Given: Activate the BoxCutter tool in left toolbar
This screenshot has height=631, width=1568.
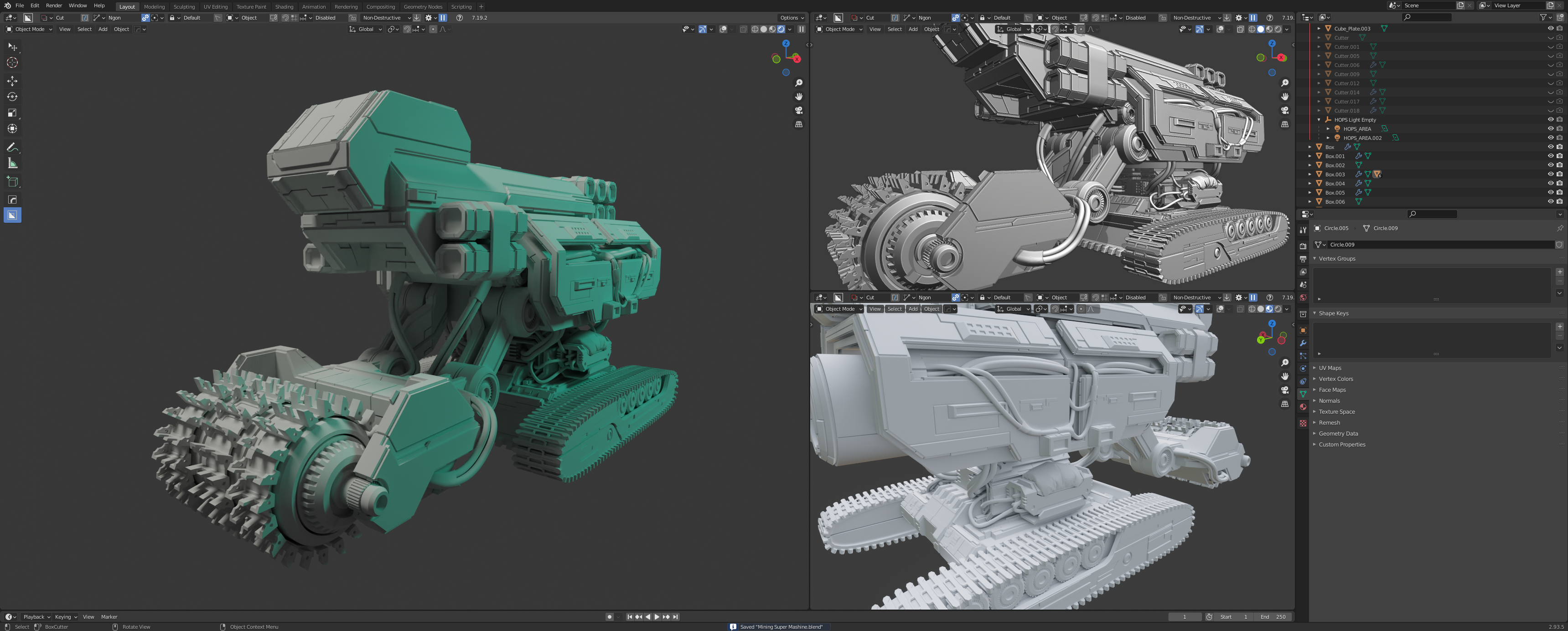Looking at the screenshot, I should pos(12,215).
